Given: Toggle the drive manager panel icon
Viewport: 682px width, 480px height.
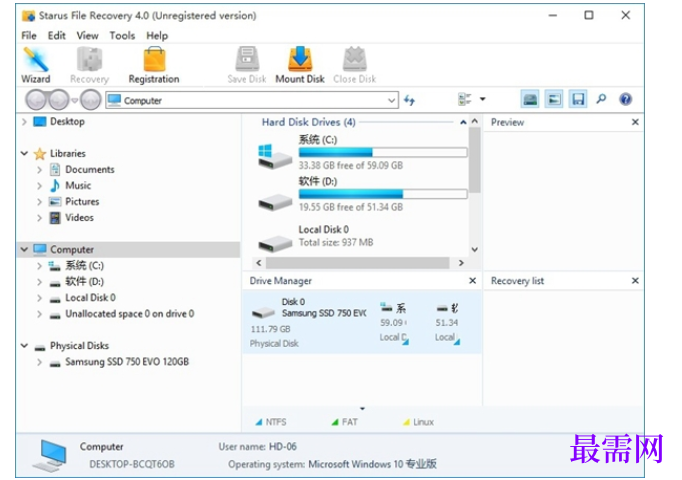Looking at the screenshot, I should [x=530, y=100].
